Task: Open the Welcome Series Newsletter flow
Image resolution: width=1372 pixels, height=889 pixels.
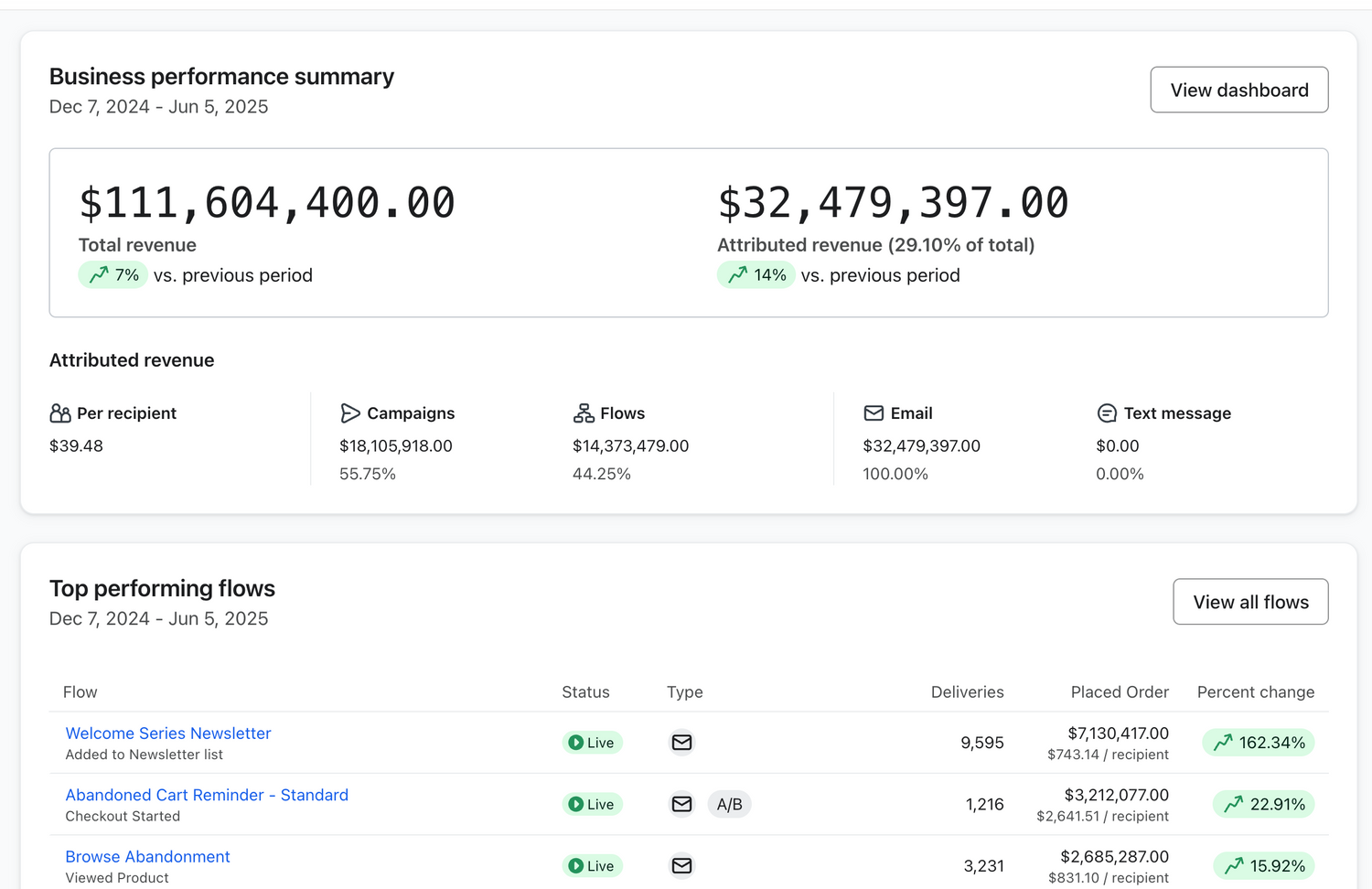Action: (x=168, y=734)
